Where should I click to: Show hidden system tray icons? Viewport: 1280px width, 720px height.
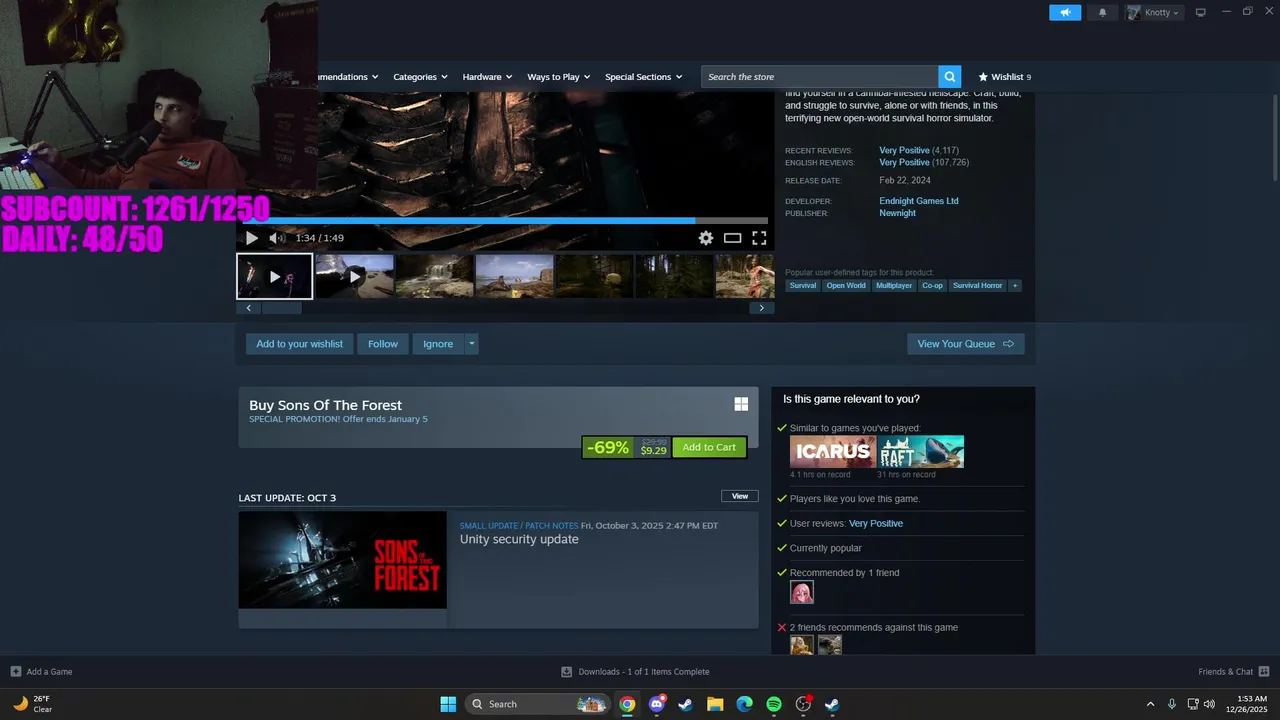click(1150, 704)
